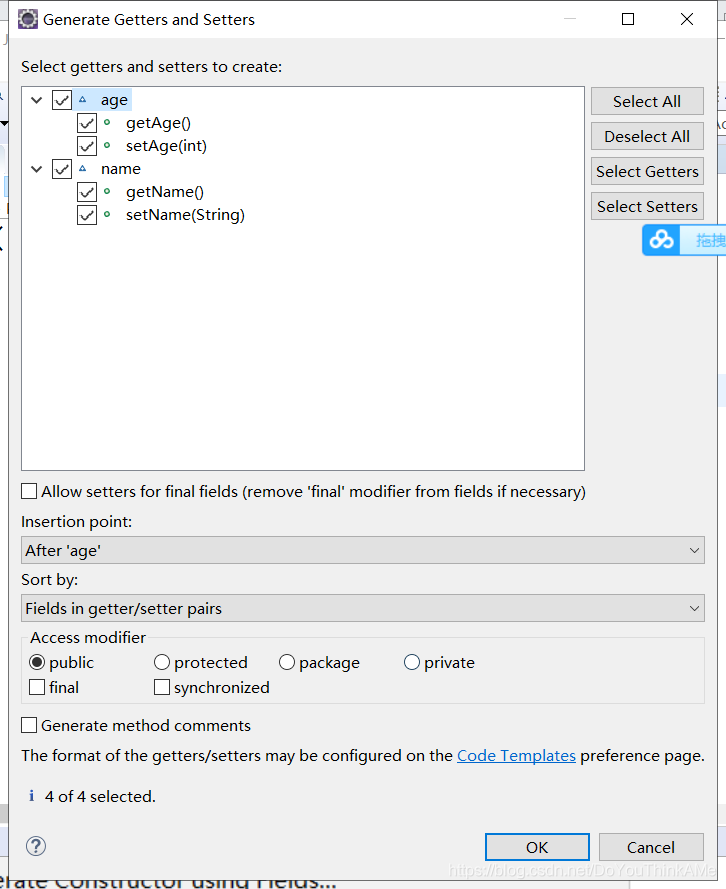Viewport: 726px width, 889px height.
Task: Select the private access modifier
Action: tap(411, 662)
